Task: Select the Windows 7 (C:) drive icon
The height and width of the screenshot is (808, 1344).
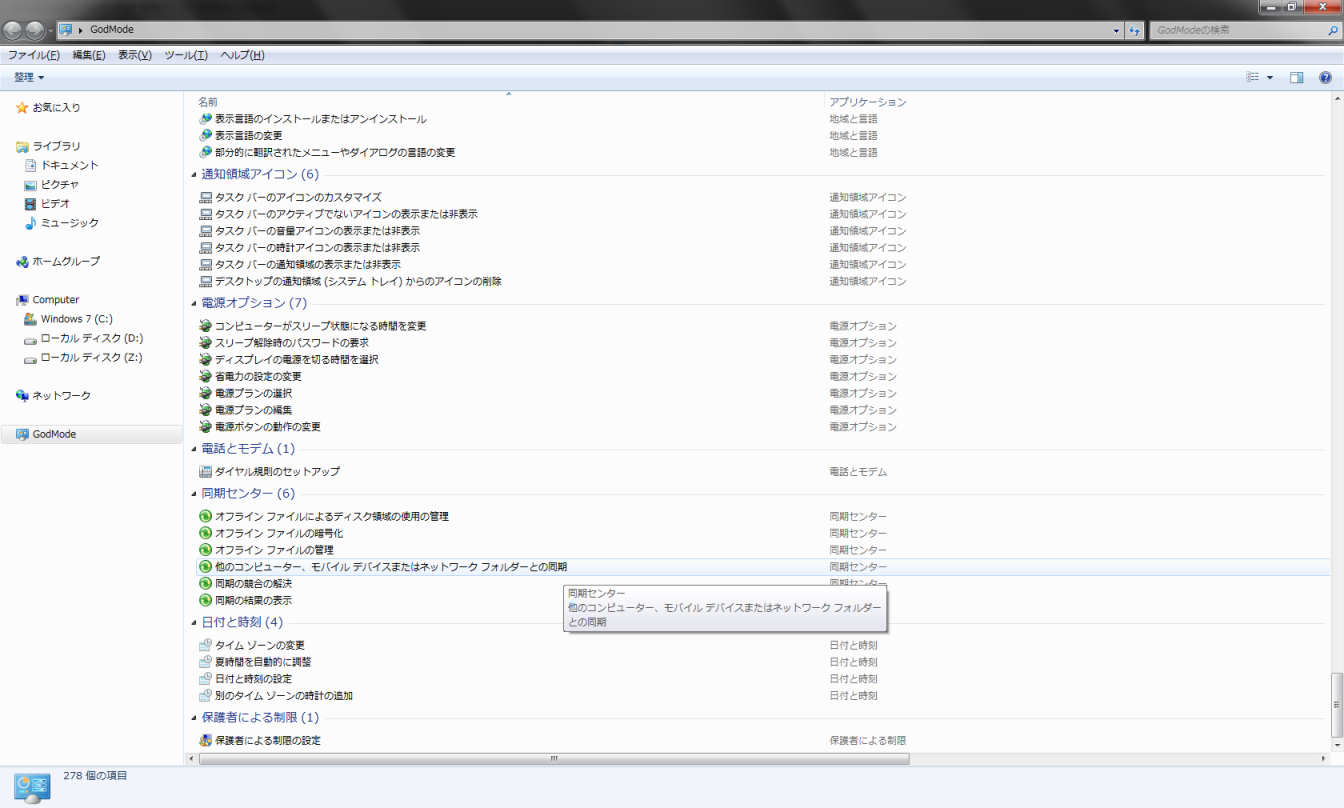Action: 30,319
